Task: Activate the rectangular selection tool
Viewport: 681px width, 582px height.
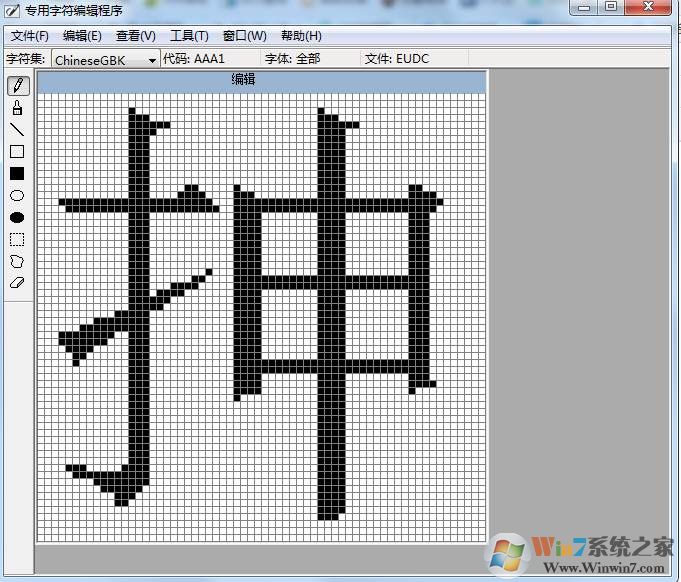Action: pos(17,240)
